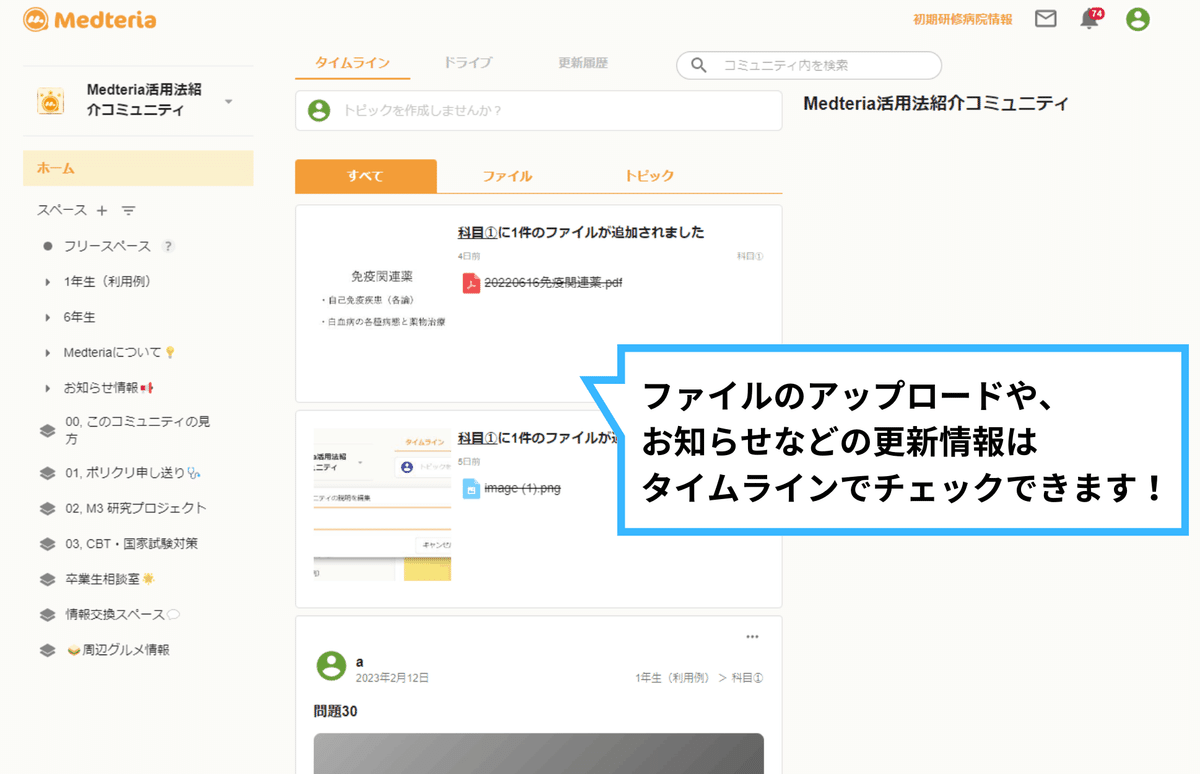Click the avatar in topic creation box
1200x774 pixels.
[319, 110]
